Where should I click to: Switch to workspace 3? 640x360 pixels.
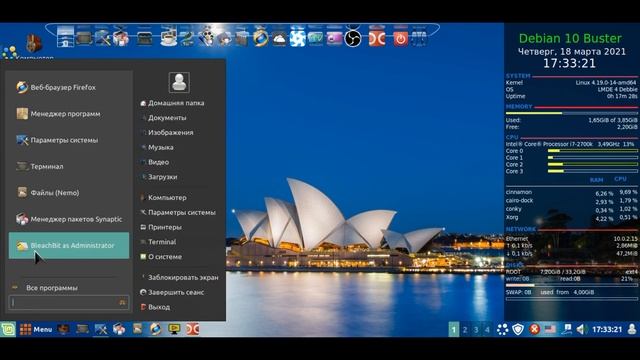476,329
